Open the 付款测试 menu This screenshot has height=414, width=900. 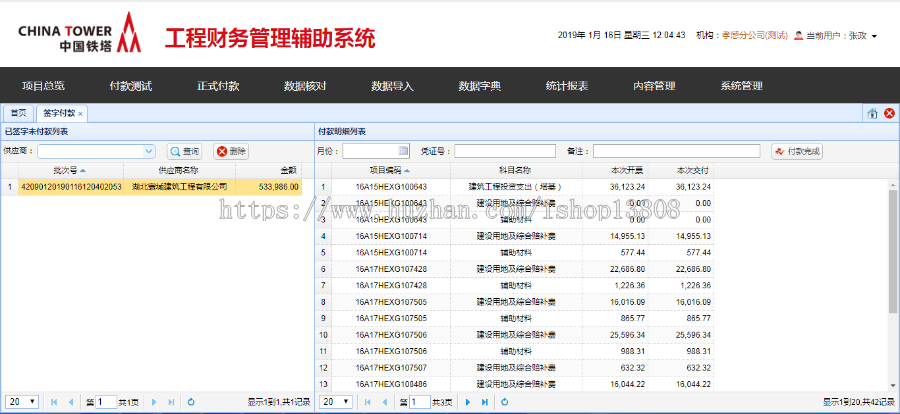pyautogui.click(x=131, y=86)
